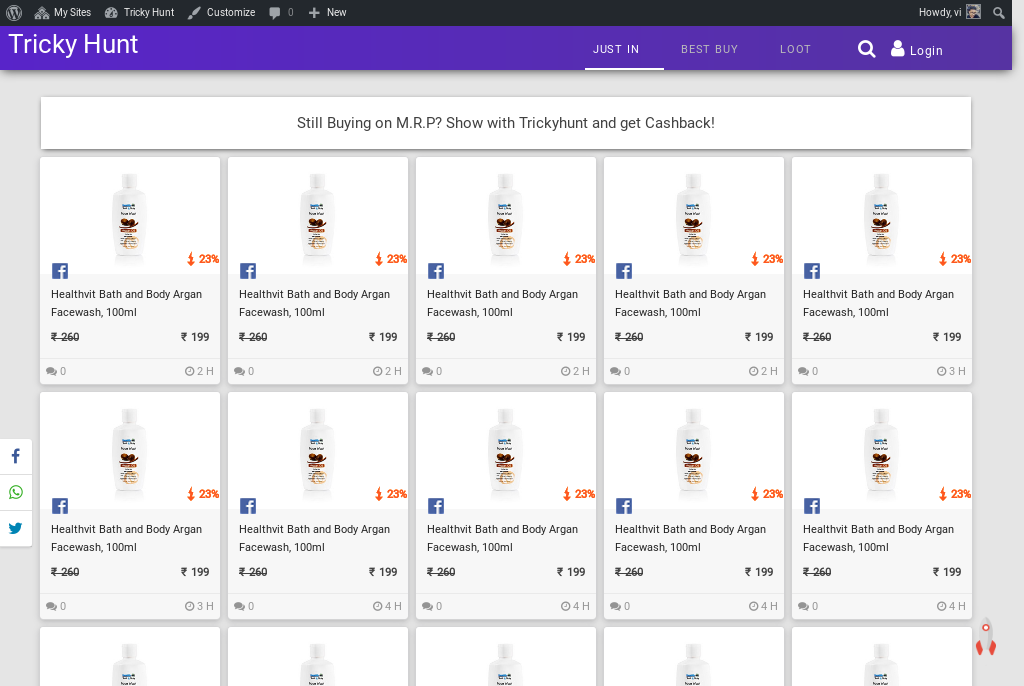This screenshot has height=686, width=1024.
Task: Open product image on third card, top row
Action: click(x=505, y=216)
